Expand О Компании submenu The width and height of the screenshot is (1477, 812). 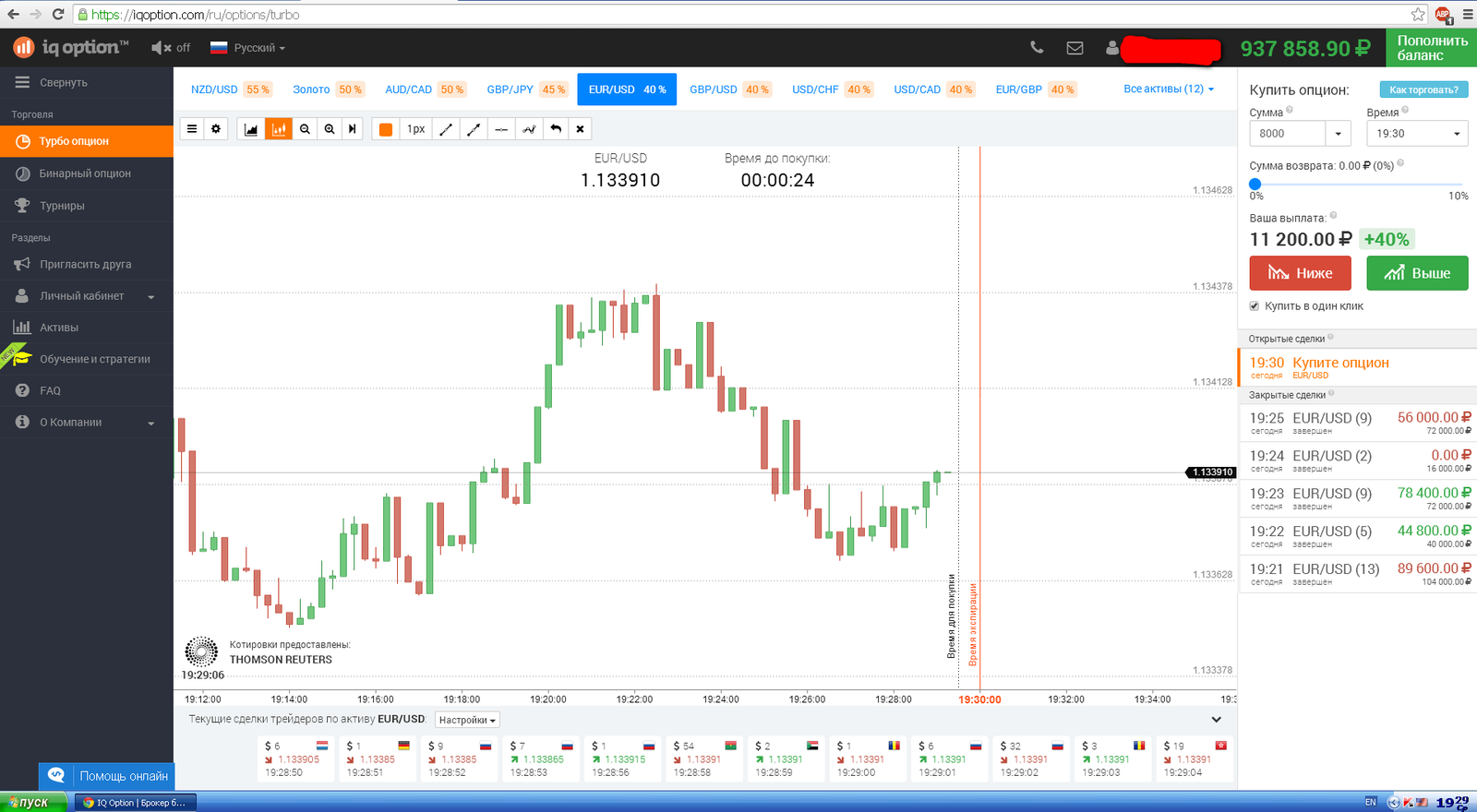pyautogui.click(x=87, y=423)
